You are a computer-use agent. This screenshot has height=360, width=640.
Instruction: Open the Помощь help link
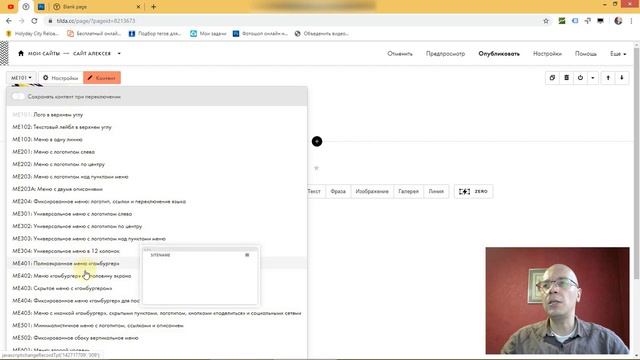586,53
